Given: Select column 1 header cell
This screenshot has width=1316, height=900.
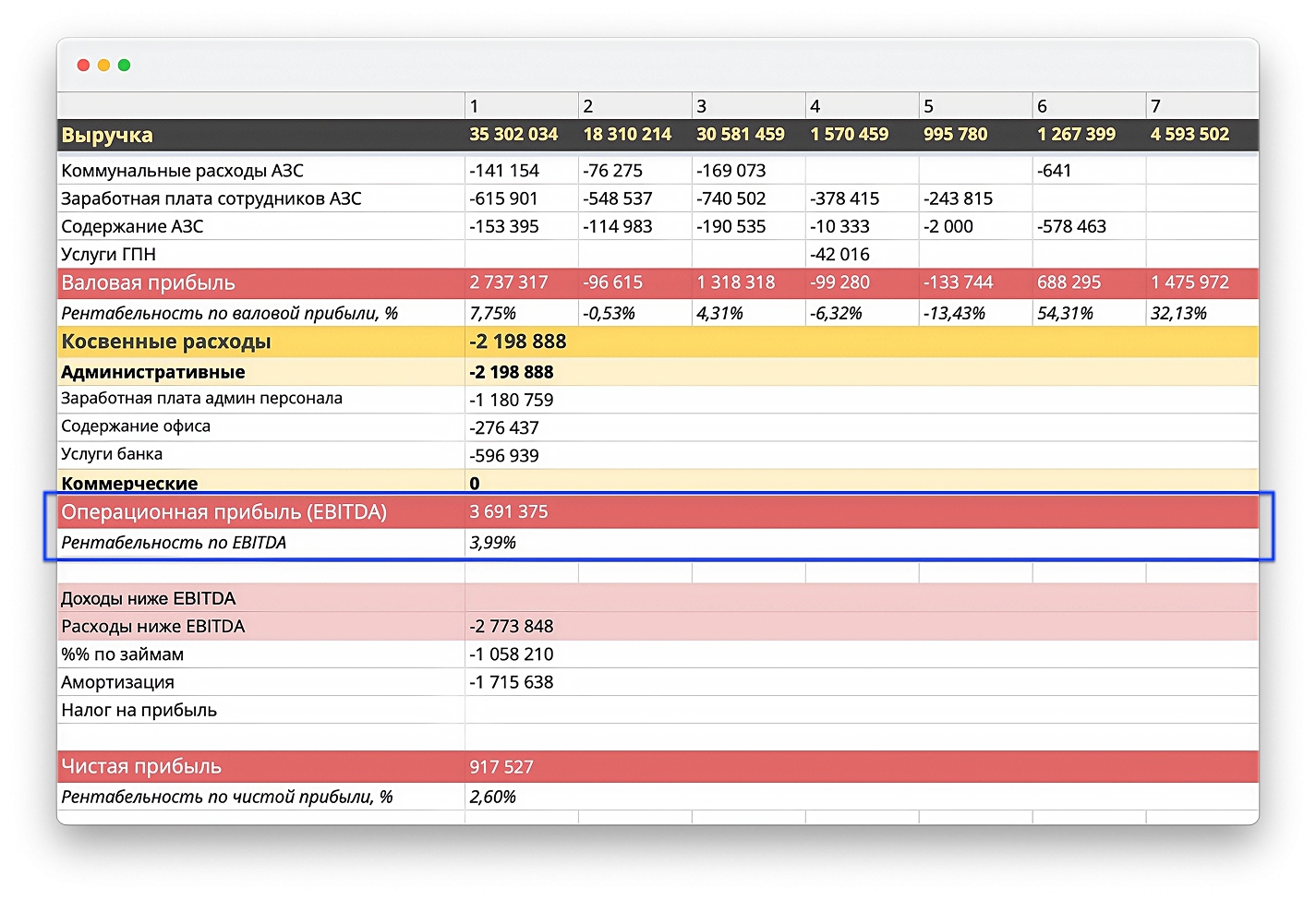Looking at the screenshot, I should pyautogui.click(x=521, y=106).
